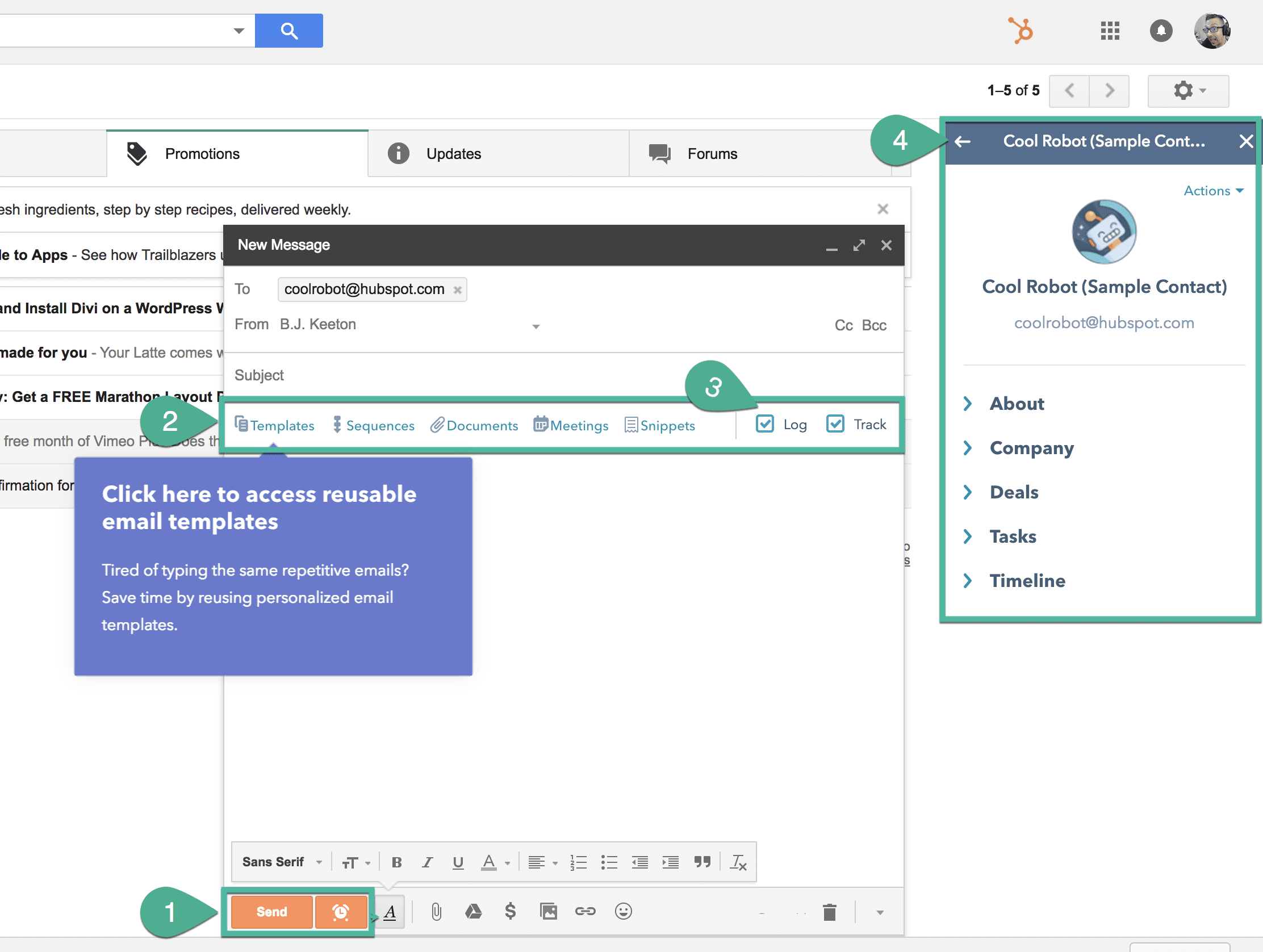The image size is (1263, 952).
Task: Open the HubSpot sprocket icon
Action: click(x=1021, y=30)
